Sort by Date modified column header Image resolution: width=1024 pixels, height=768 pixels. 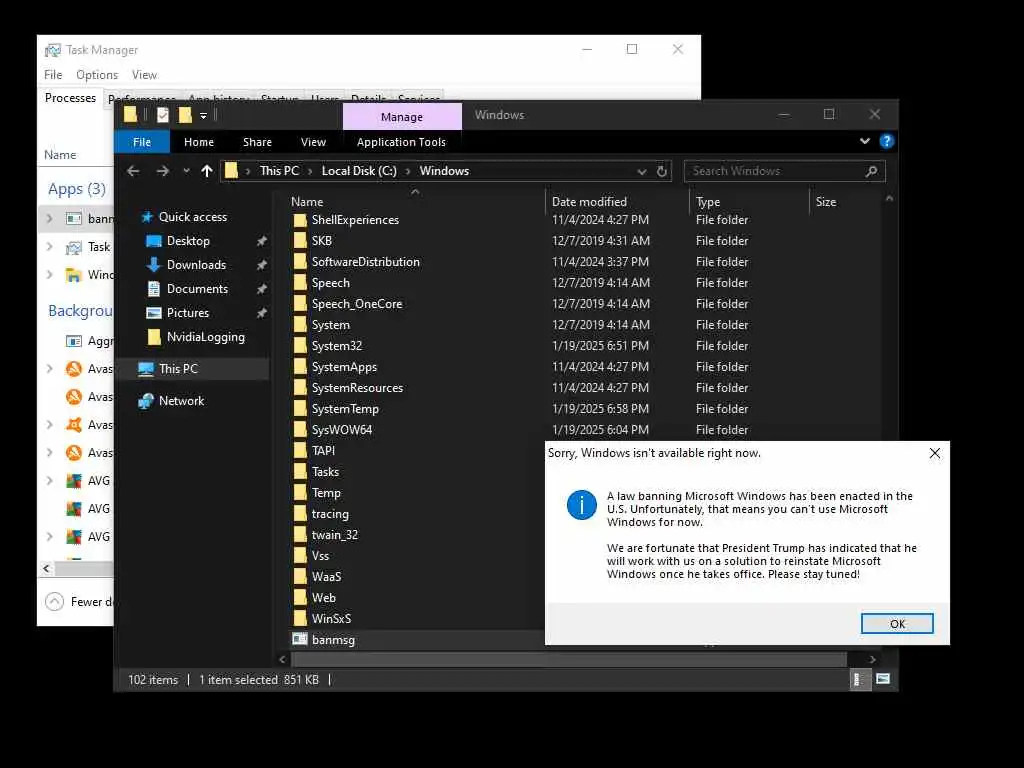click(x=589, y=202)
